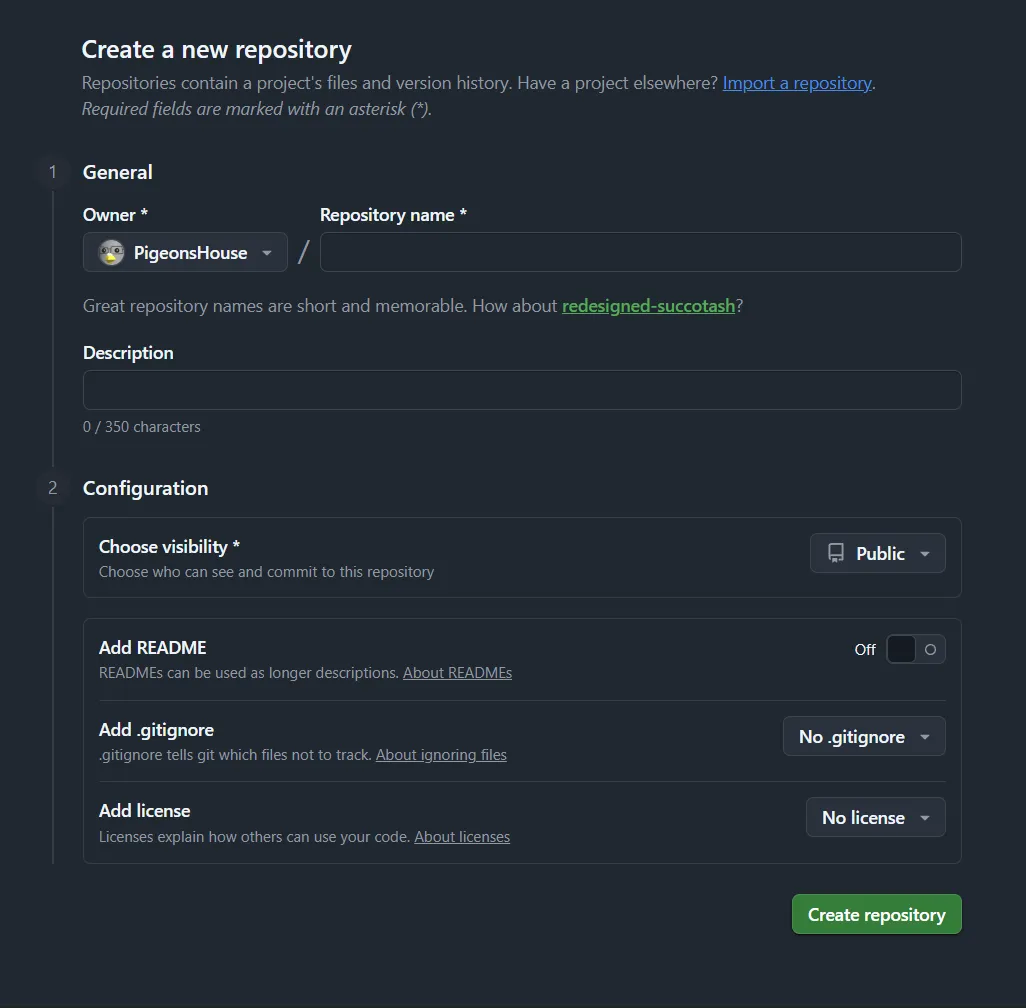Image resolution: width=1026 pixels, height=1008 pixels.
Task: Click the step 1 General number marker
Action: [x=53, y=172]
